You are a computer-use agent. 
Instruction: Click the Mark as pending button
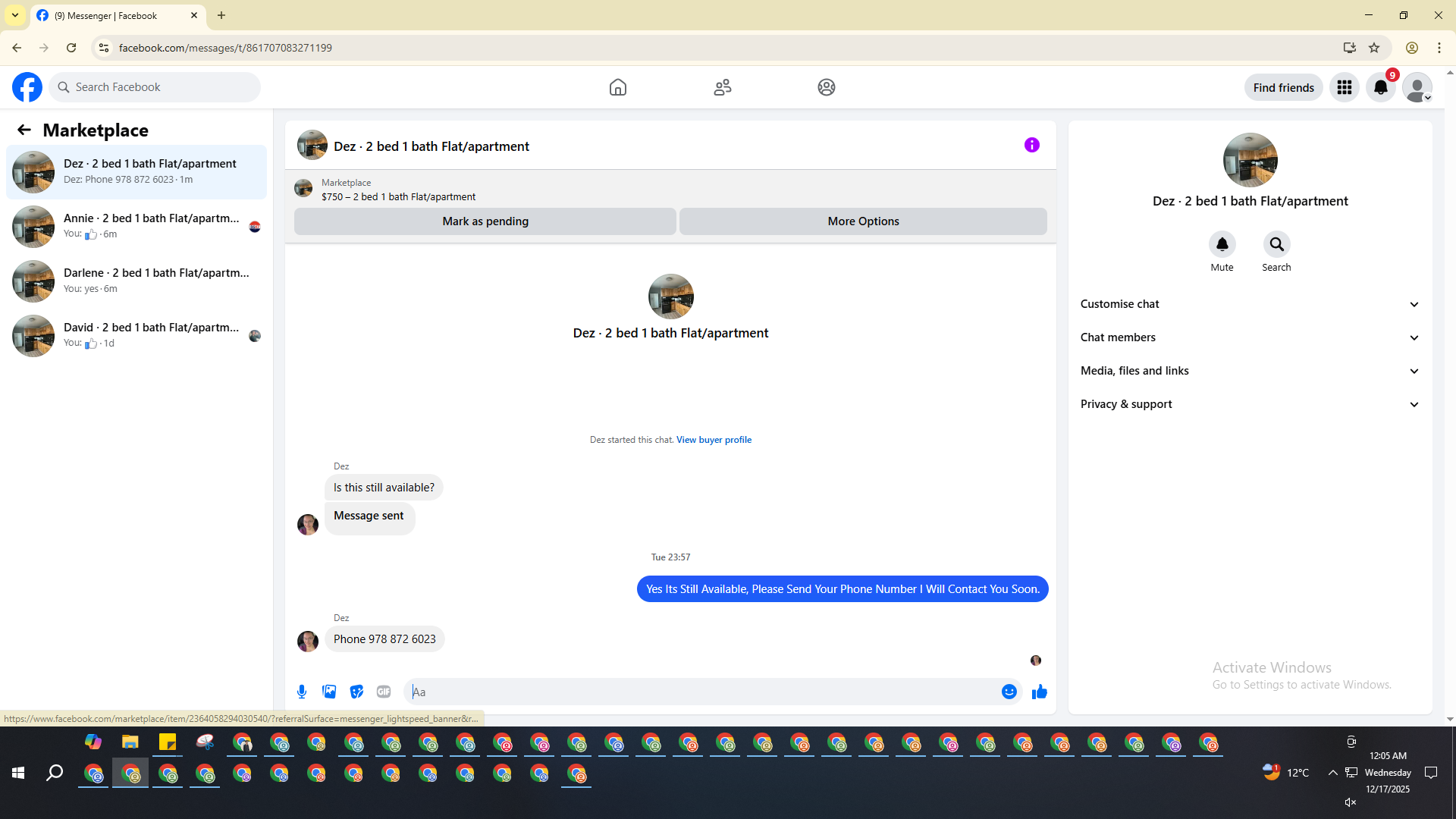(485, 221)
